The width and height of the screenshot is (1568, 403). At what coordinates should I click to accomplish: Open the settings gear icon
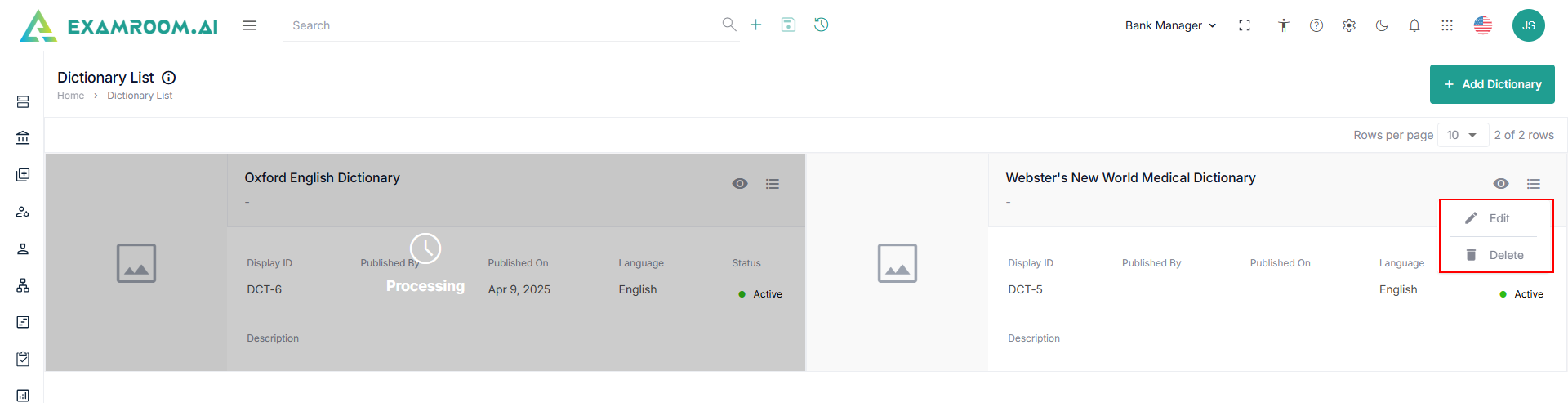(x=1349, y=25)
